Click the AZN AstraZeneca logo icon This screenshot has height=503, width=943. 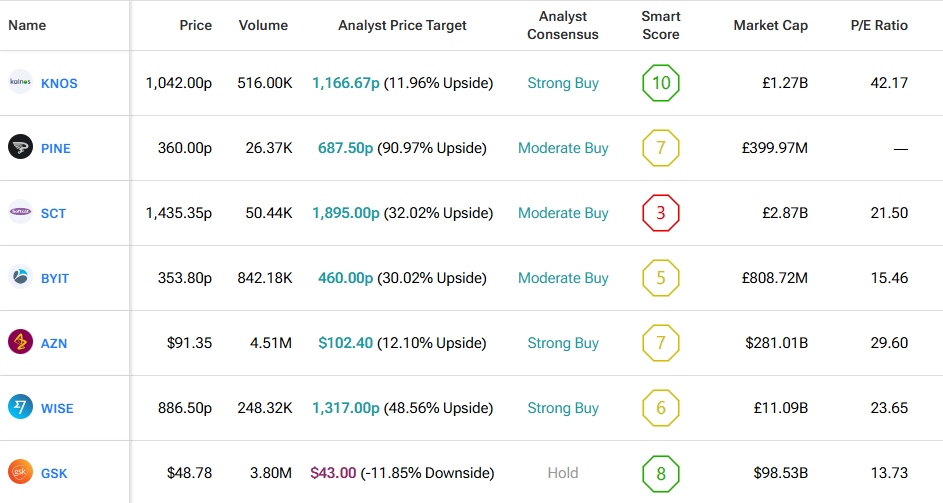tap(20, 343)
